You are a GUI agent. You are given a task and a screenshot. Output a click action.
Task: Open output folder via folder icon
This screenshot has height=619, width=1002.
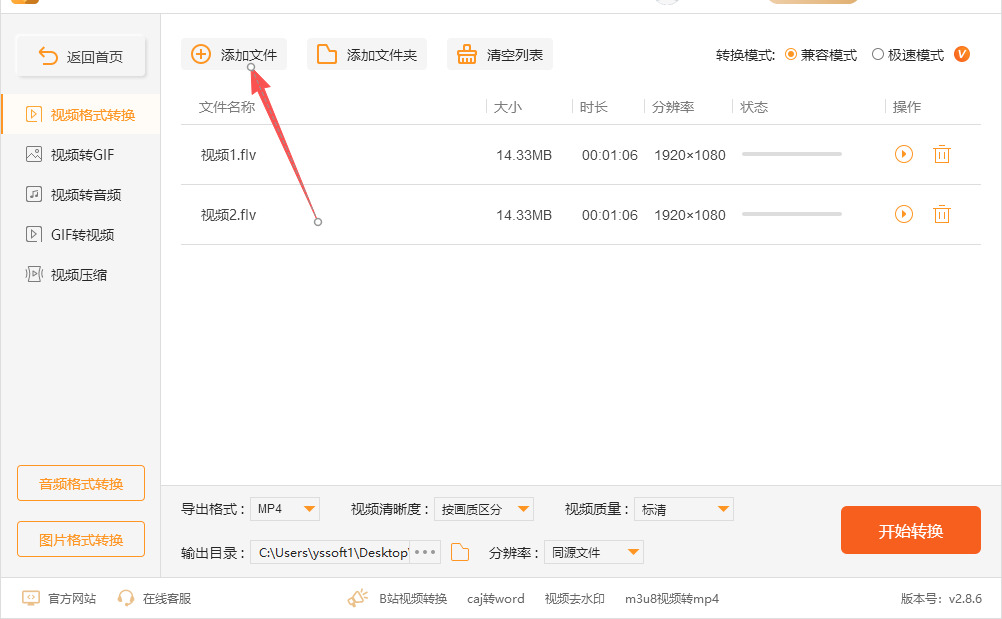(x=460, y=552)
